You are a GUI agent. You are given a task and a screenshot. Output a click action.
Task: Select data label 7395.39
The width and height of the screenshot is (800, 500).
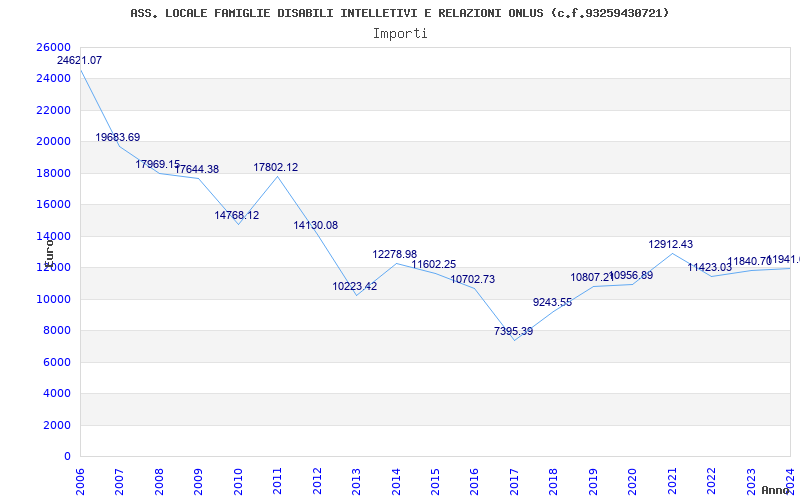[x=514, y=332]
